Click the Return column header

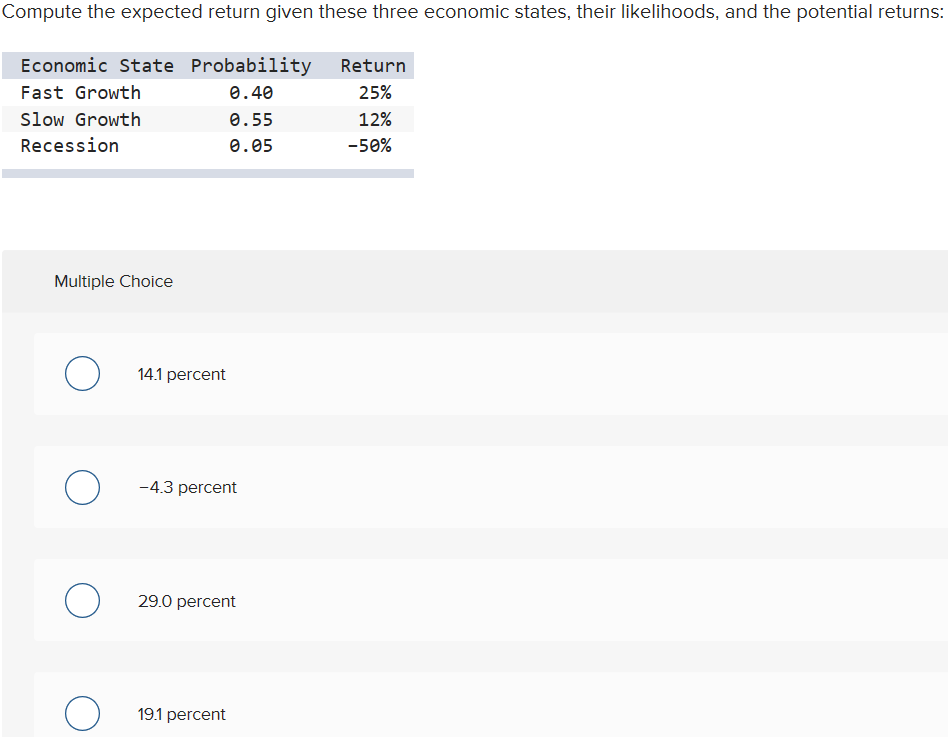point(372,65)
